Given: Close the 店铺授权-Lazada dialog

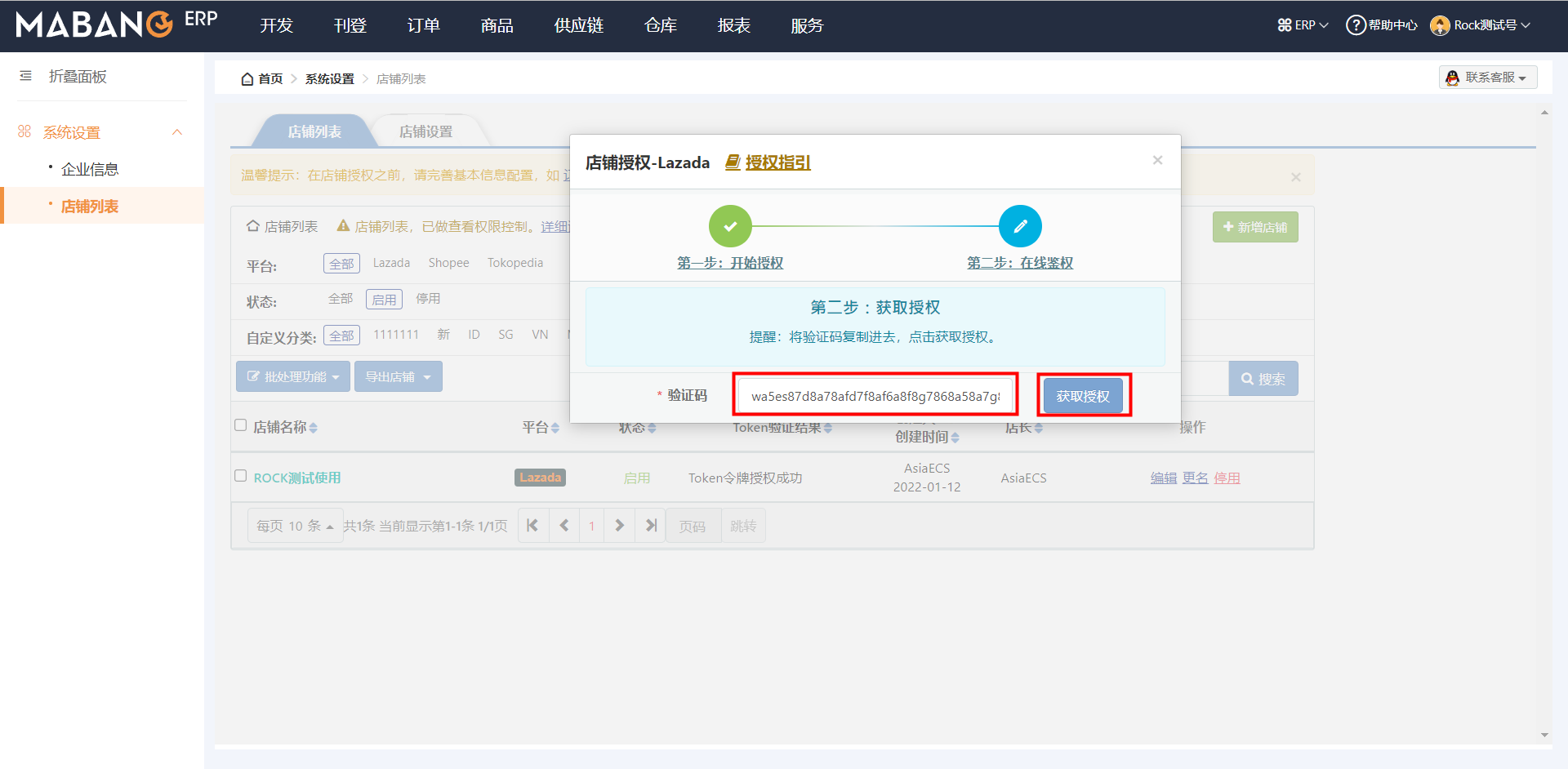Looking at the screenshot, I should coord(1157,160).
